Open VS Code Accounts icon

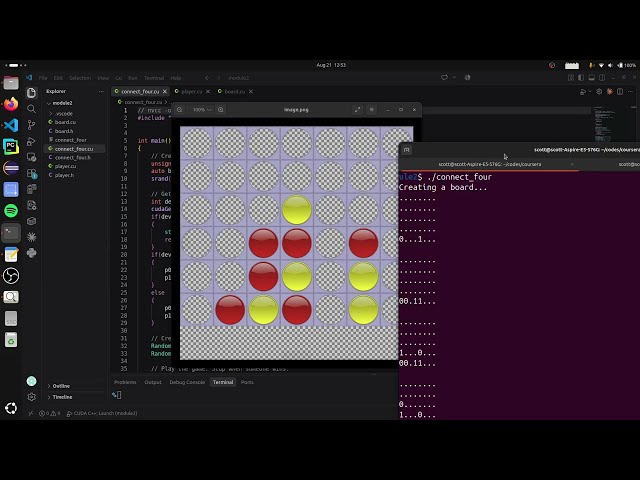pyautogui.click(x=31, y=381)
